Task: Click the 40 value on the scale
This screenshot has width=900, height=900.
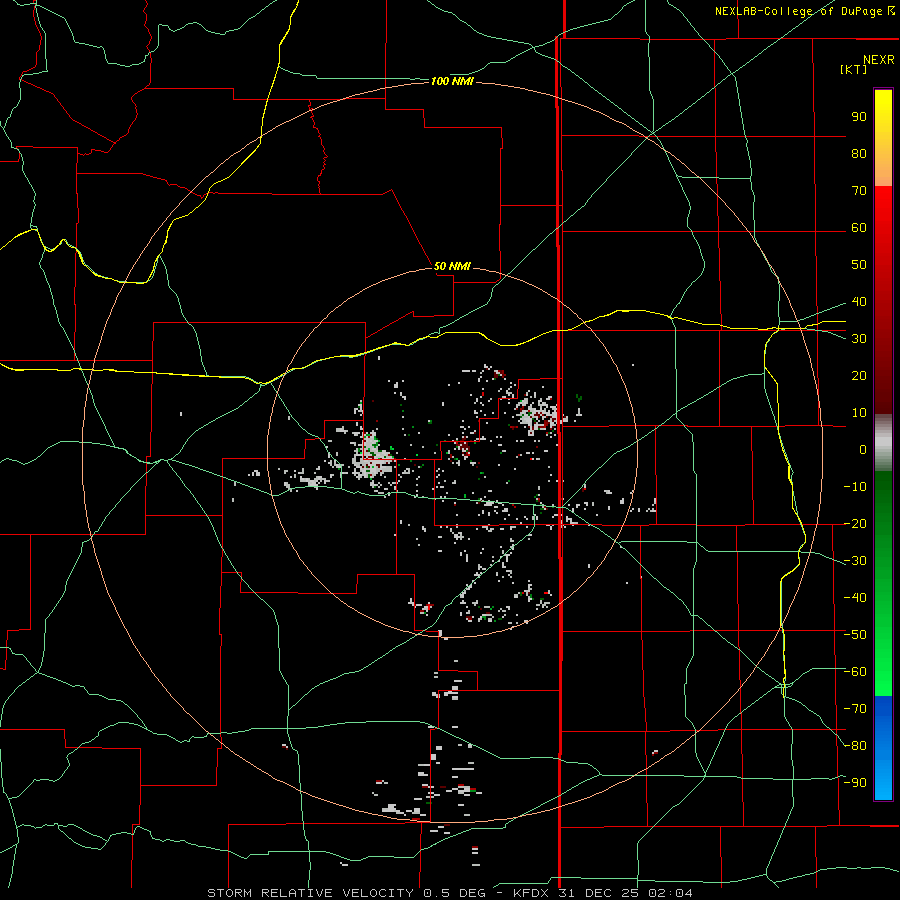Action: click(859, 302)
